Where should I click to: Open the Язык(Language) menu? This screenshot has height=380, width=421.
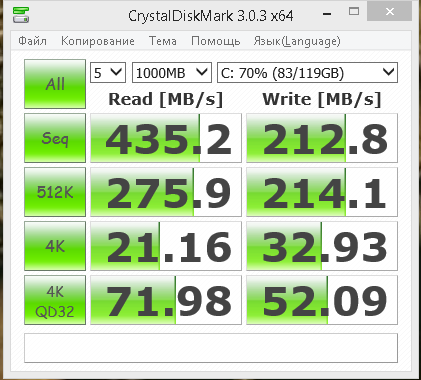click(x=297, y=41)
